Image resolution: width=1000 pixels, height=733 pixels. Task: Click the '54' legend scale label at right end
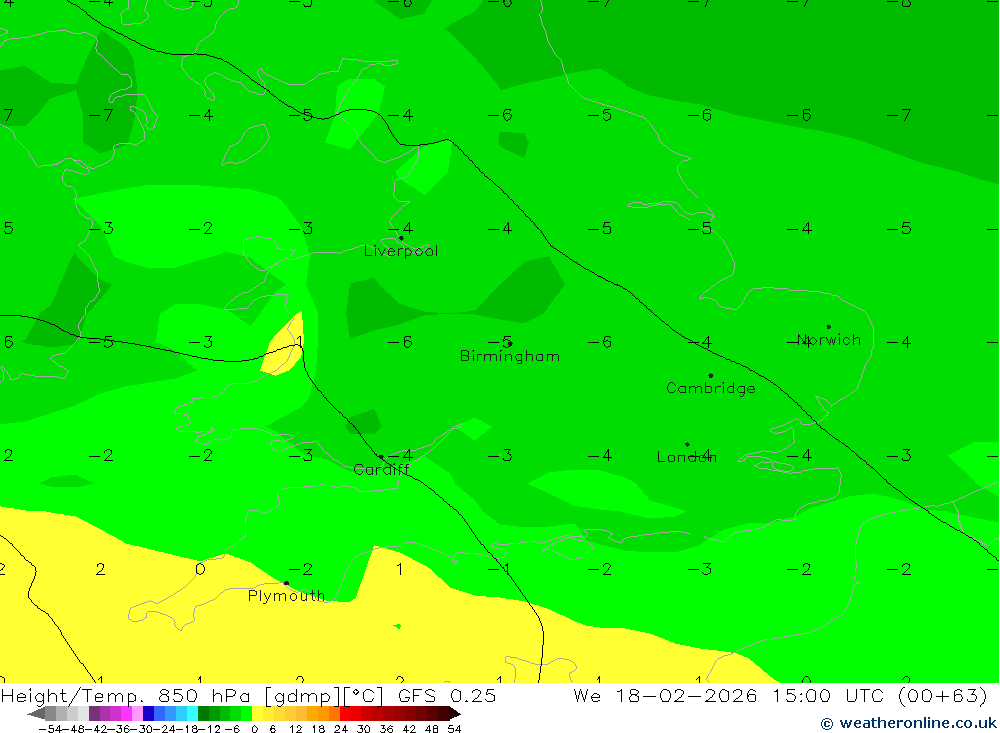coord(454,729)
